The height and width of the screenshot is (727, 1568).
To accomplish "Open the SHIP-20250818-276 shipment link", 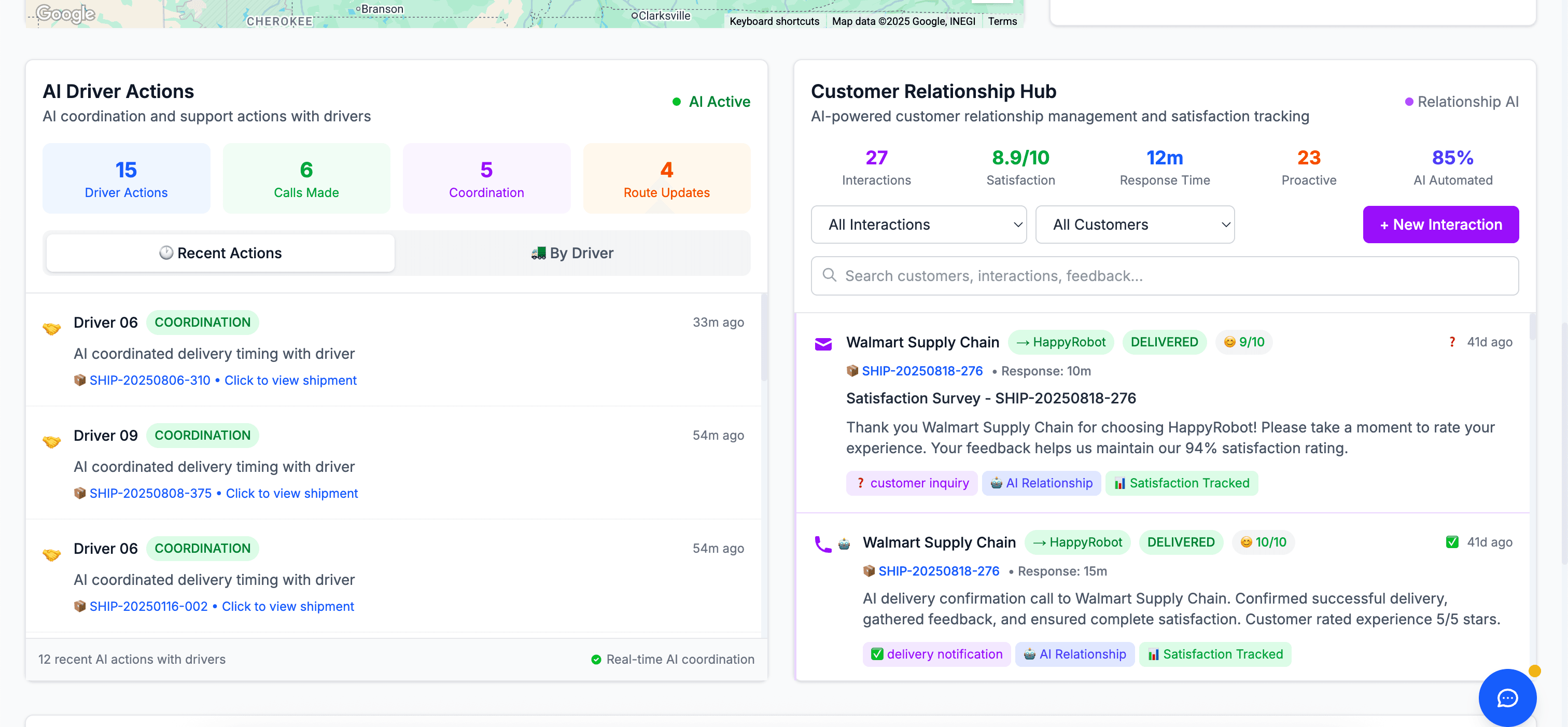I will pyautogui.click(x=922, y=370).
